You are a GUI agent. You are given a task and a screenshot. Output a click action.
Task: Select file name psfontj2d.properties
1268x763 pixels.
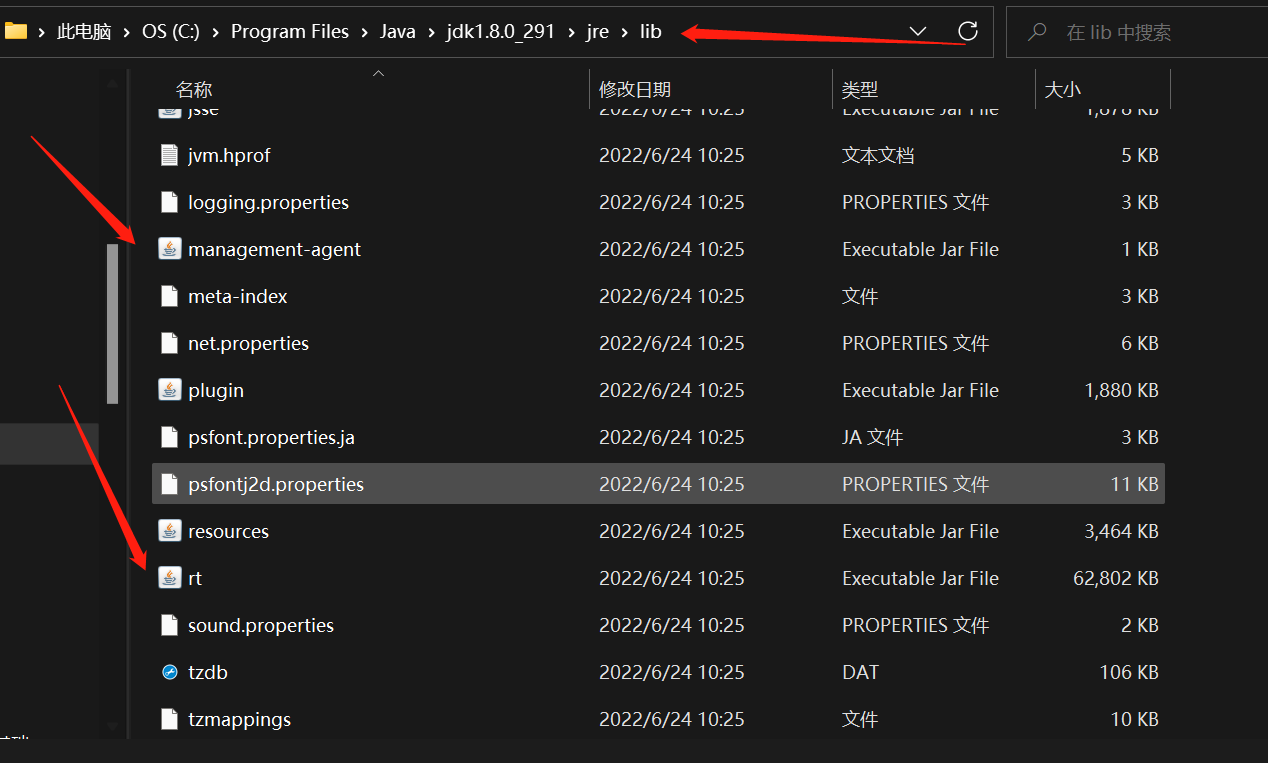[276, 484]
